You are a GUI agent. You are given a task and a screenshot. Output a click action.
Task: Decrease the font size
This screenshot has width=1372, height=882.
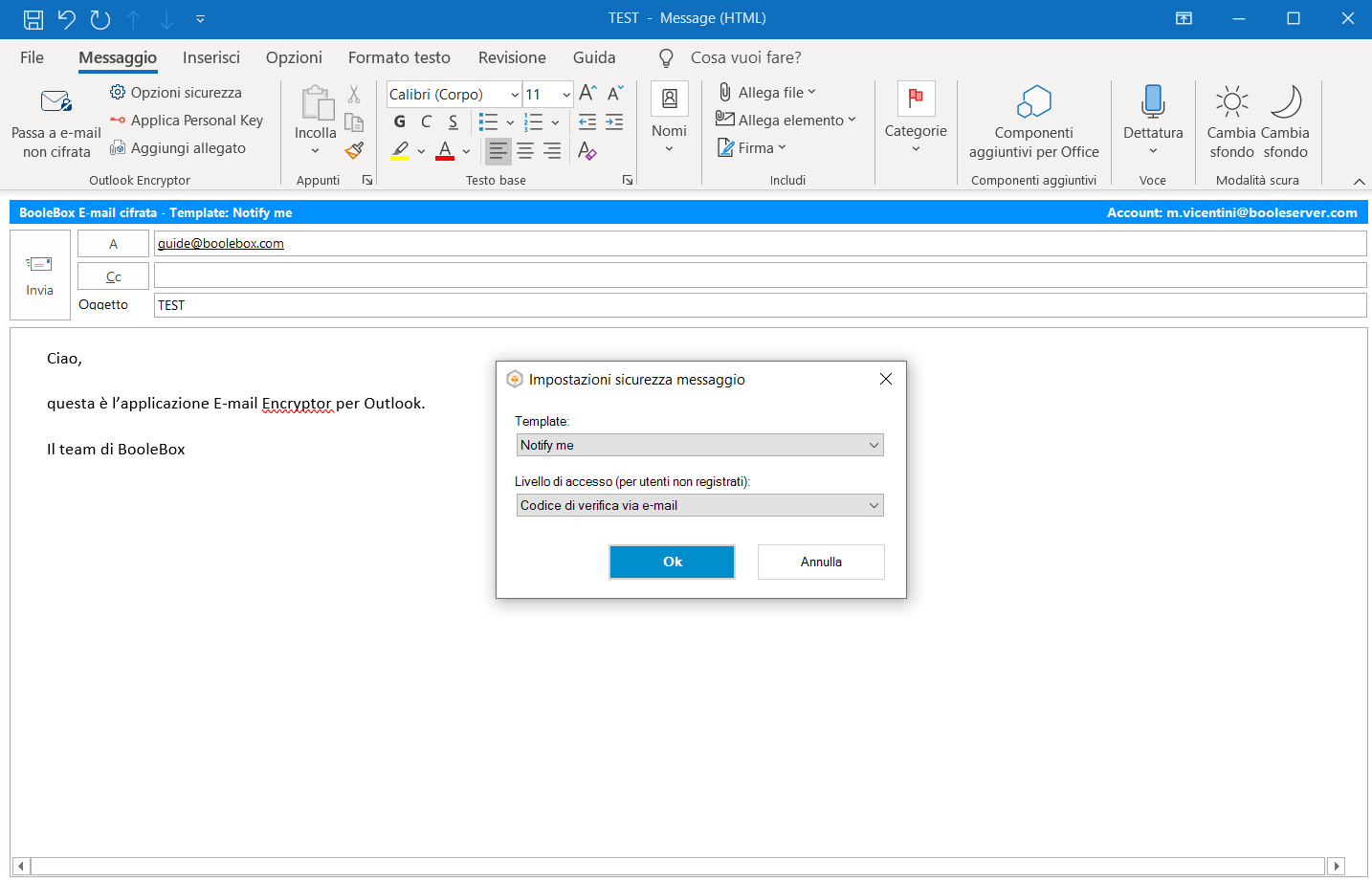[x=615, y=94]
